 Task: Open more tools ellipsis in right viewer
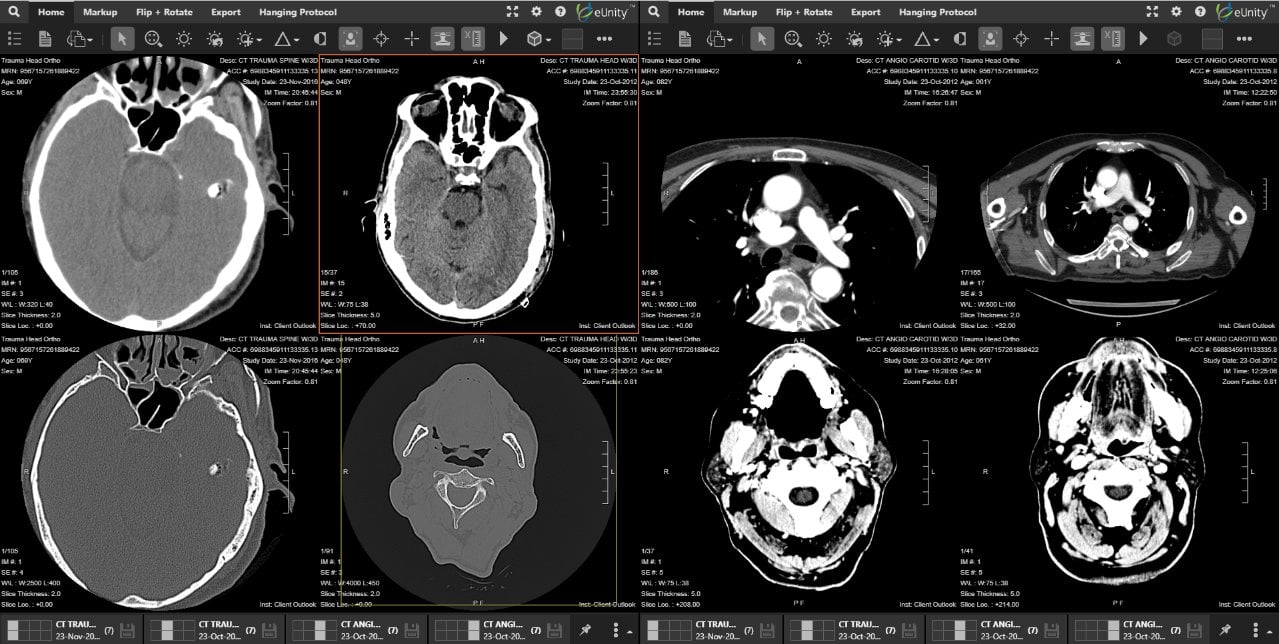[x=1244, y=39]
